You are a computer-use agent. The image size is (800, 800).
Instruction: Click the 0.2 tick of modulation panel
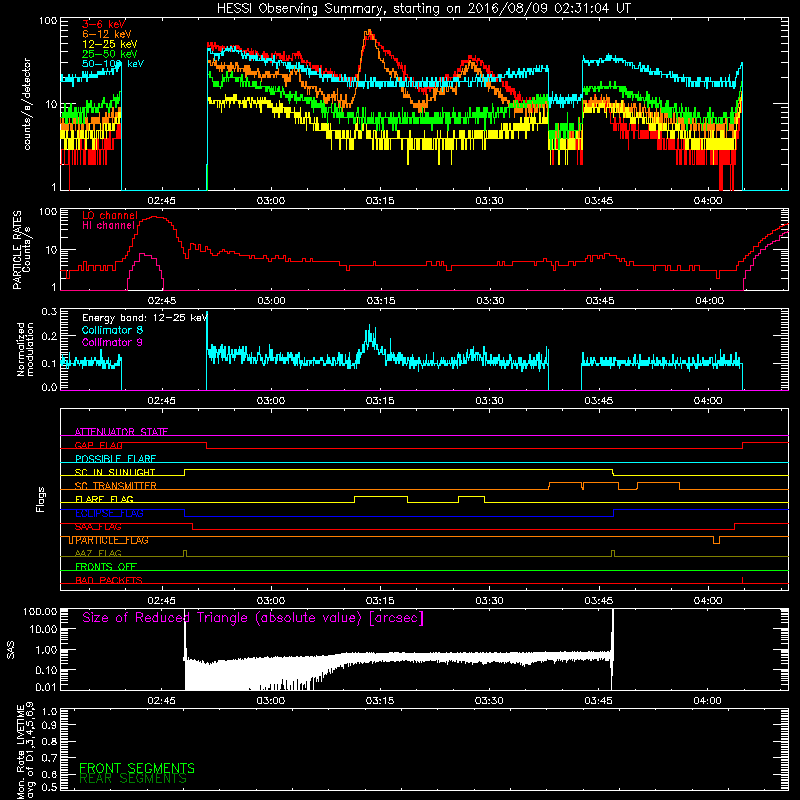point(49,336)
